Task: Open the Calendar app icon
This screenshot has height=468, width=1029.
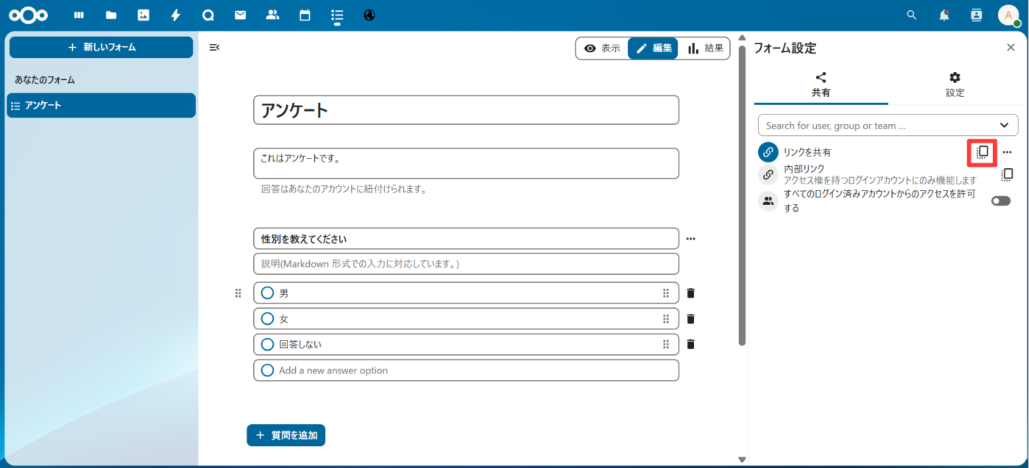Action: [x=304, y=15]
